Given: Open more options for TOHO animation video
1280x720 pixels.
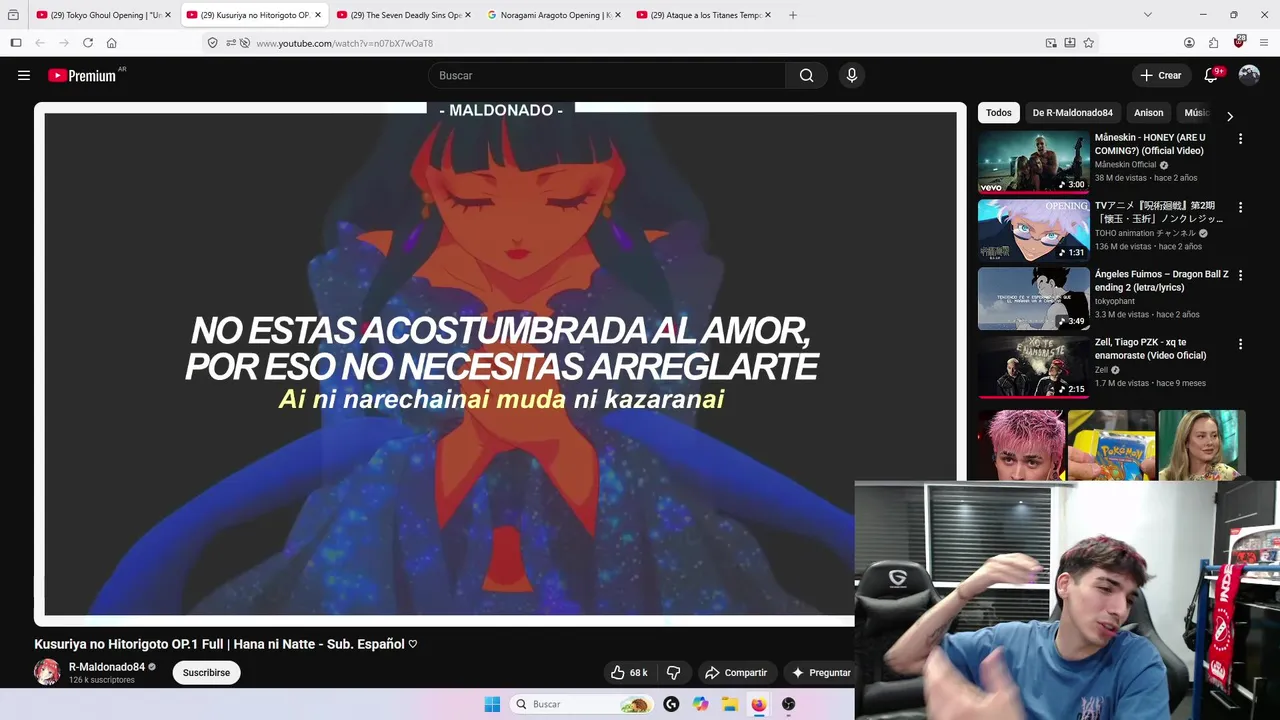Looking at the screenshot, I should click(x=1240, y=207).
